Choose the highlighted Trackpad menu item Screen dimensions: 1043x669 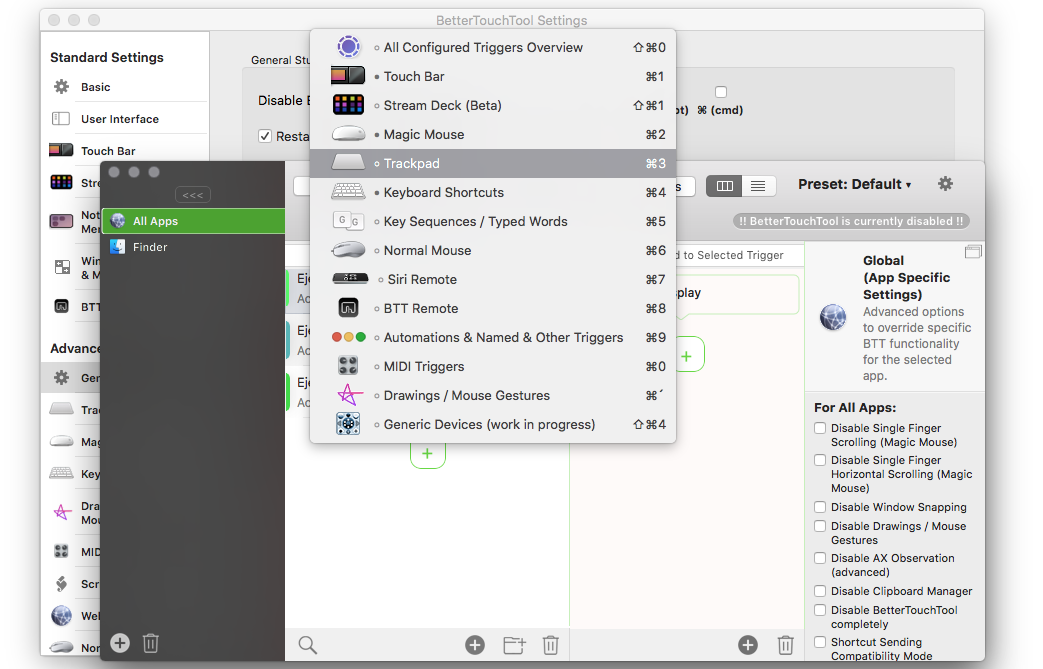click(493, 163)
